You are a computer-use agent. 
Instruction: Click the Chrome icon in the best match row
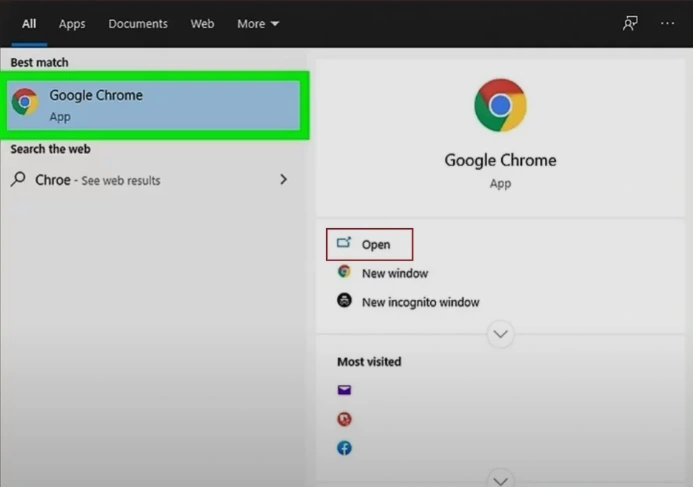pyautogui.click(x=25, y=102)
